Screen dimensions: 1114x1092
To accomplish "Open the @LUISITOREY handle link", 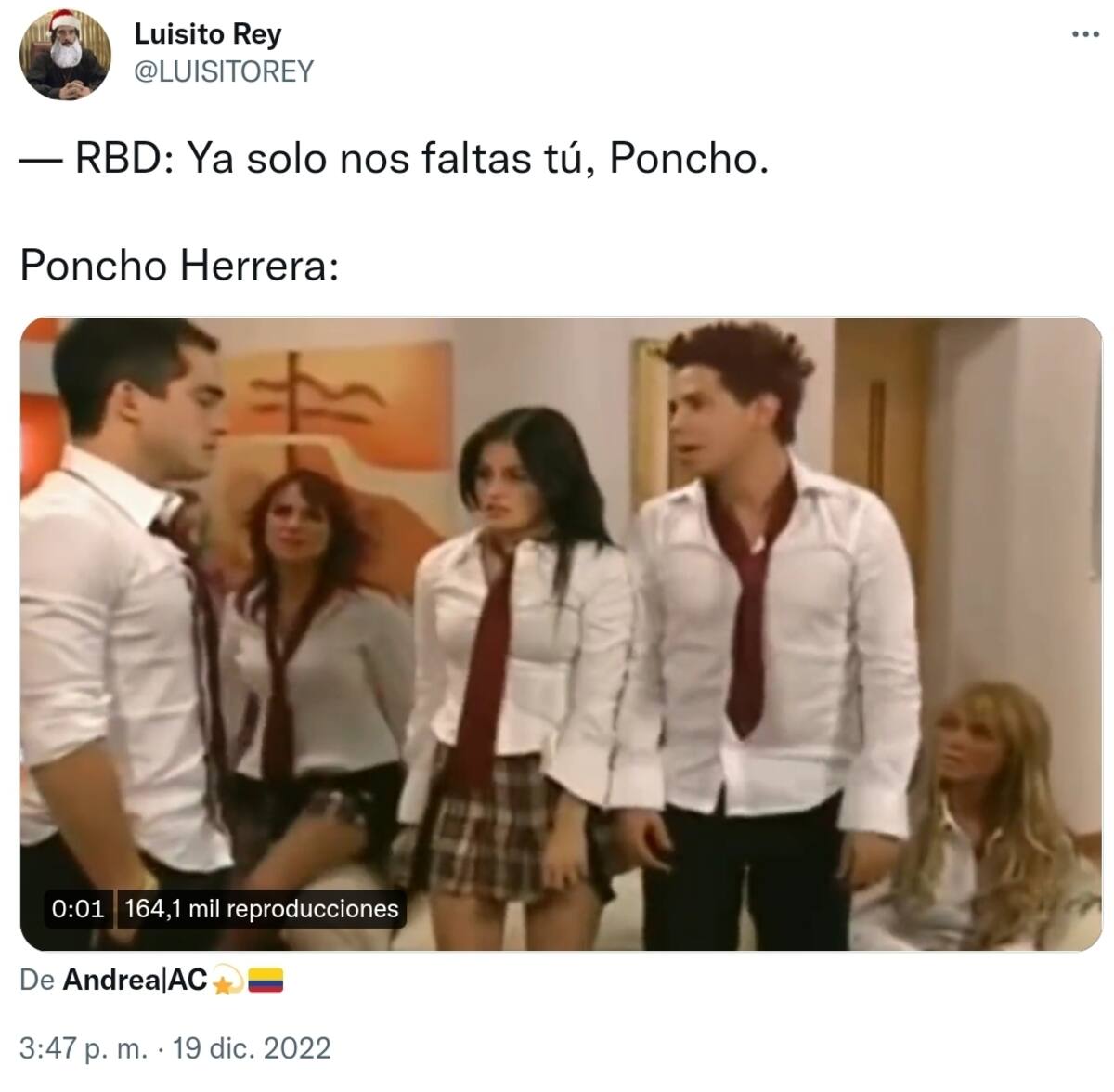I will pyautogui.click(x=224, y=71).
